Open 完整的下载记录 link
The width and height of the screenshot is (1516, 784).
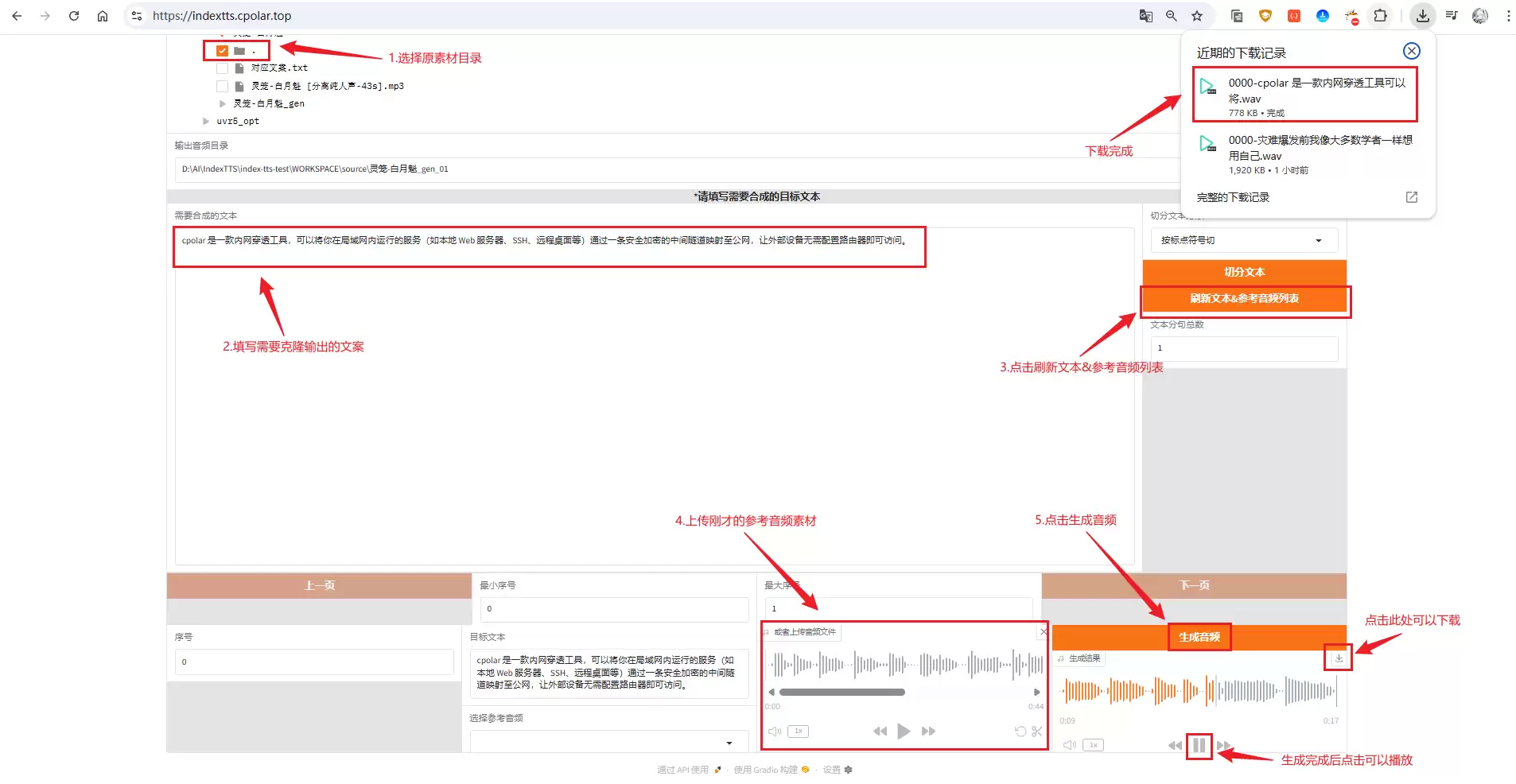(1233, 197)
